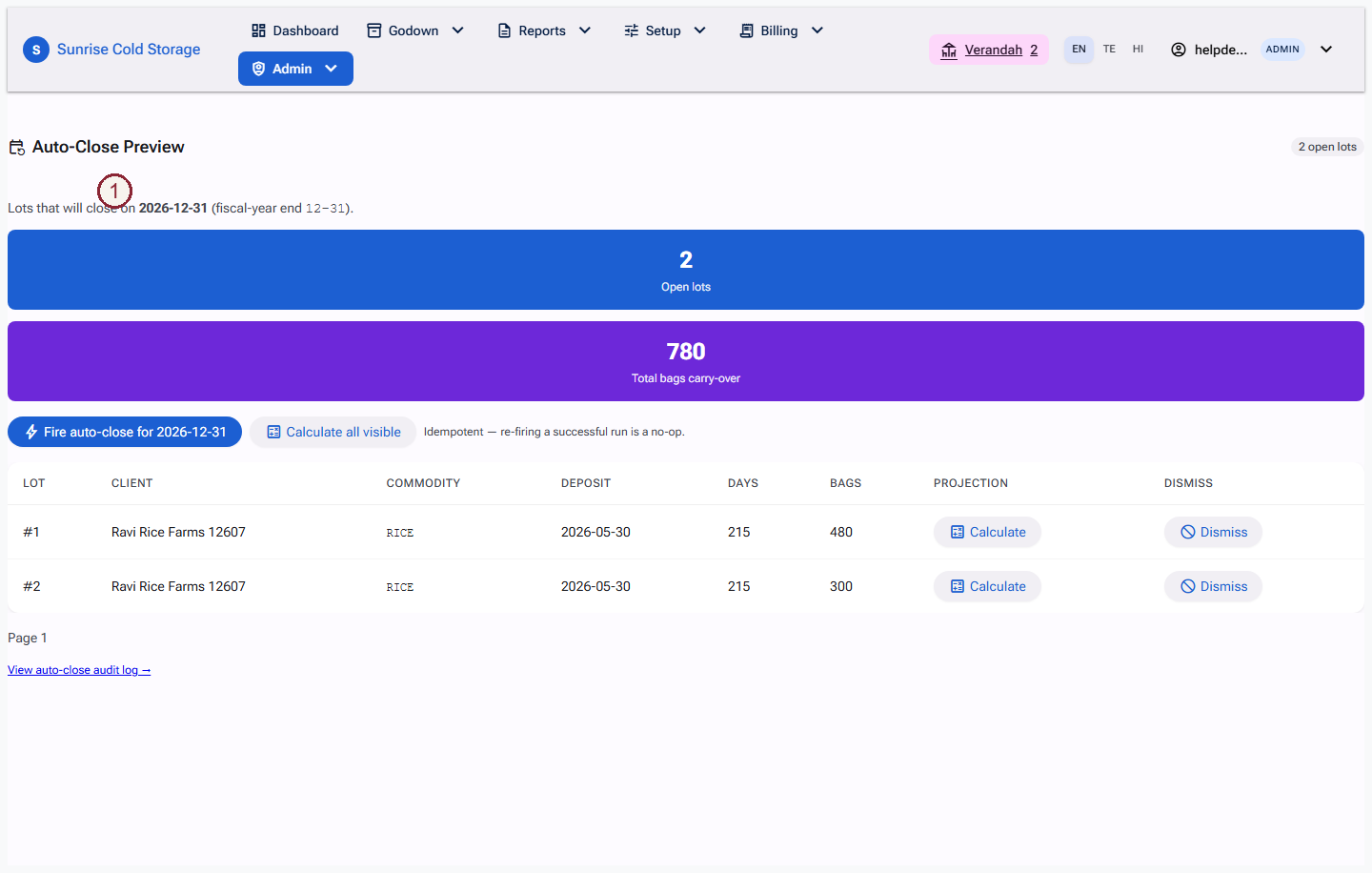This screenshot has height=873, width=1372.
Task: Click Calculate all visible button
Action: pyautogui.click(x=333, y=432)
